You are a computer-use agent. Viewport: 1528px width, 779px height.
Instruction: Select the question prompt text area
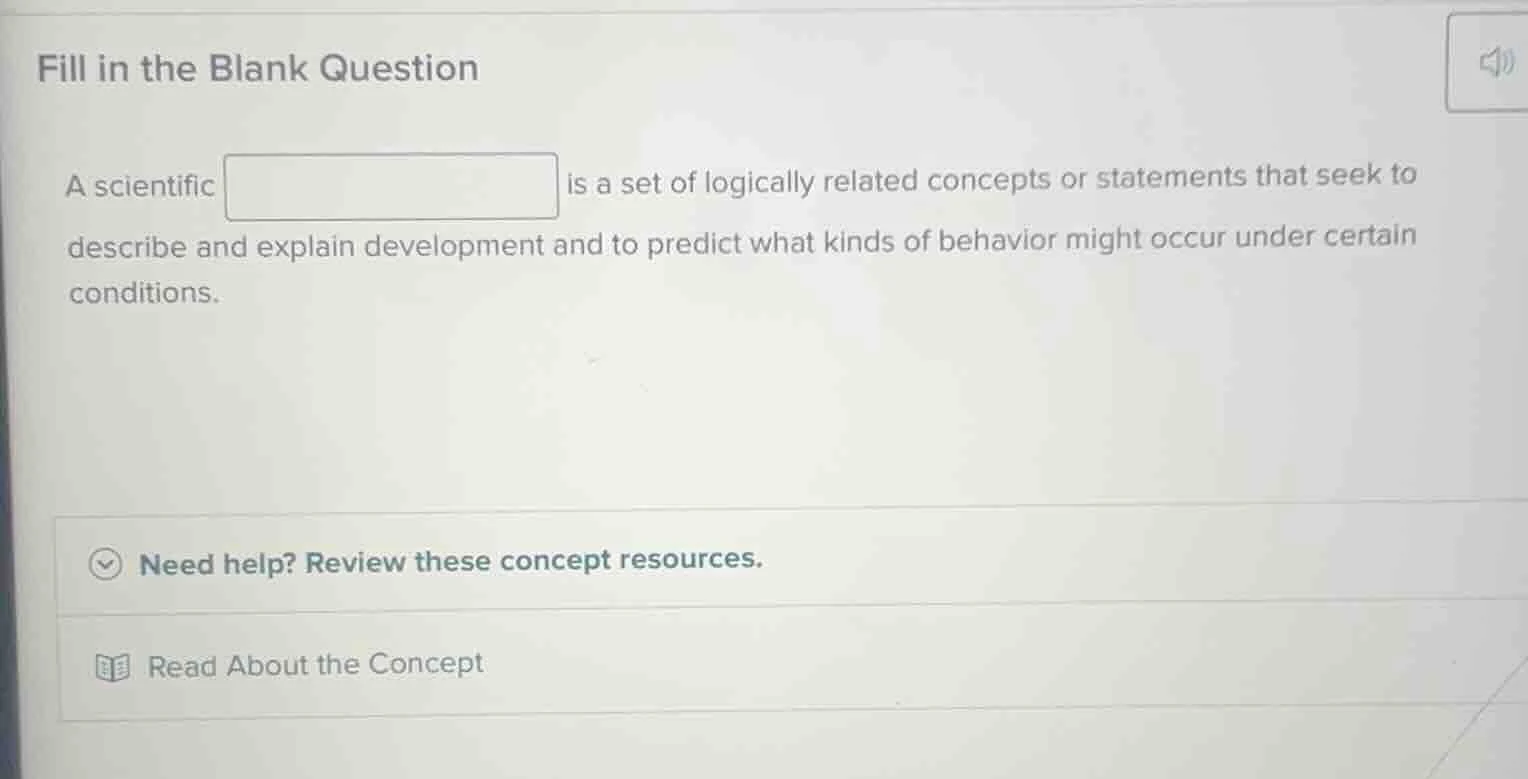(740, 235)
